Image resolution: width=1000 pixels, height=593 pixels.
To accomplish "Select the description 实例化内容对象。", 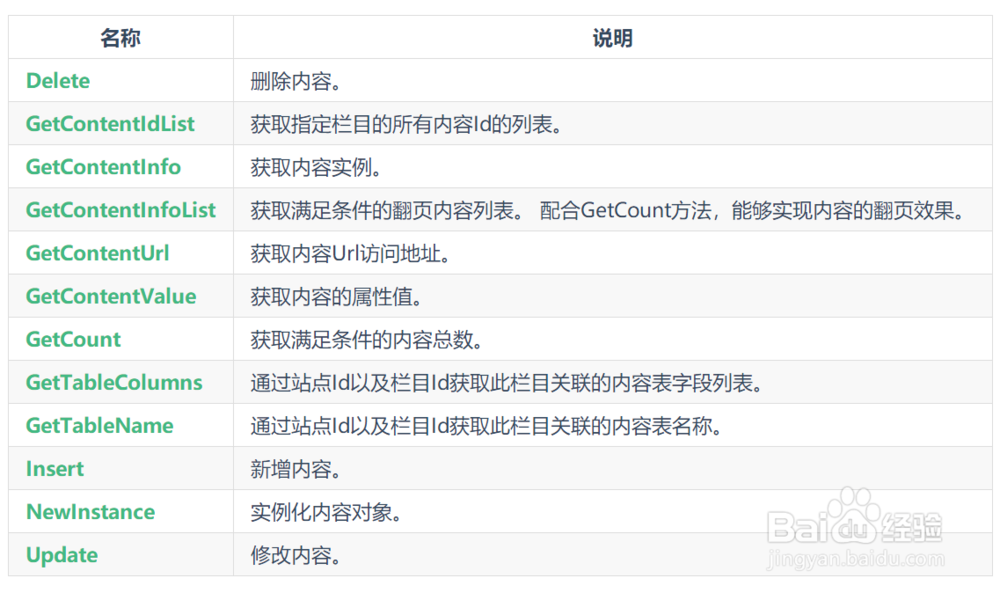I will pos(327,513).
